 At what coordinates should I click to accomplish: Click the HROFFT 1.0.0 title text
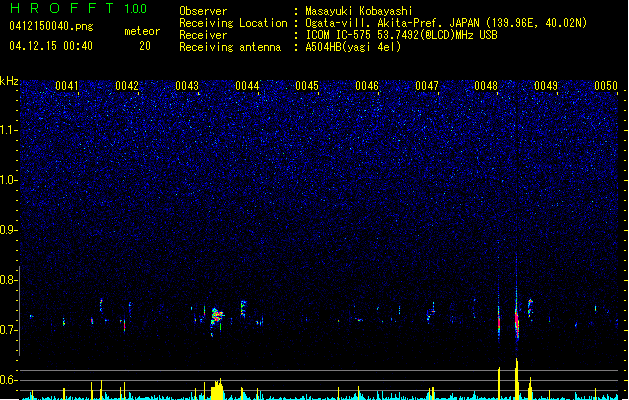pyautogui.click(x=78, y=8)
